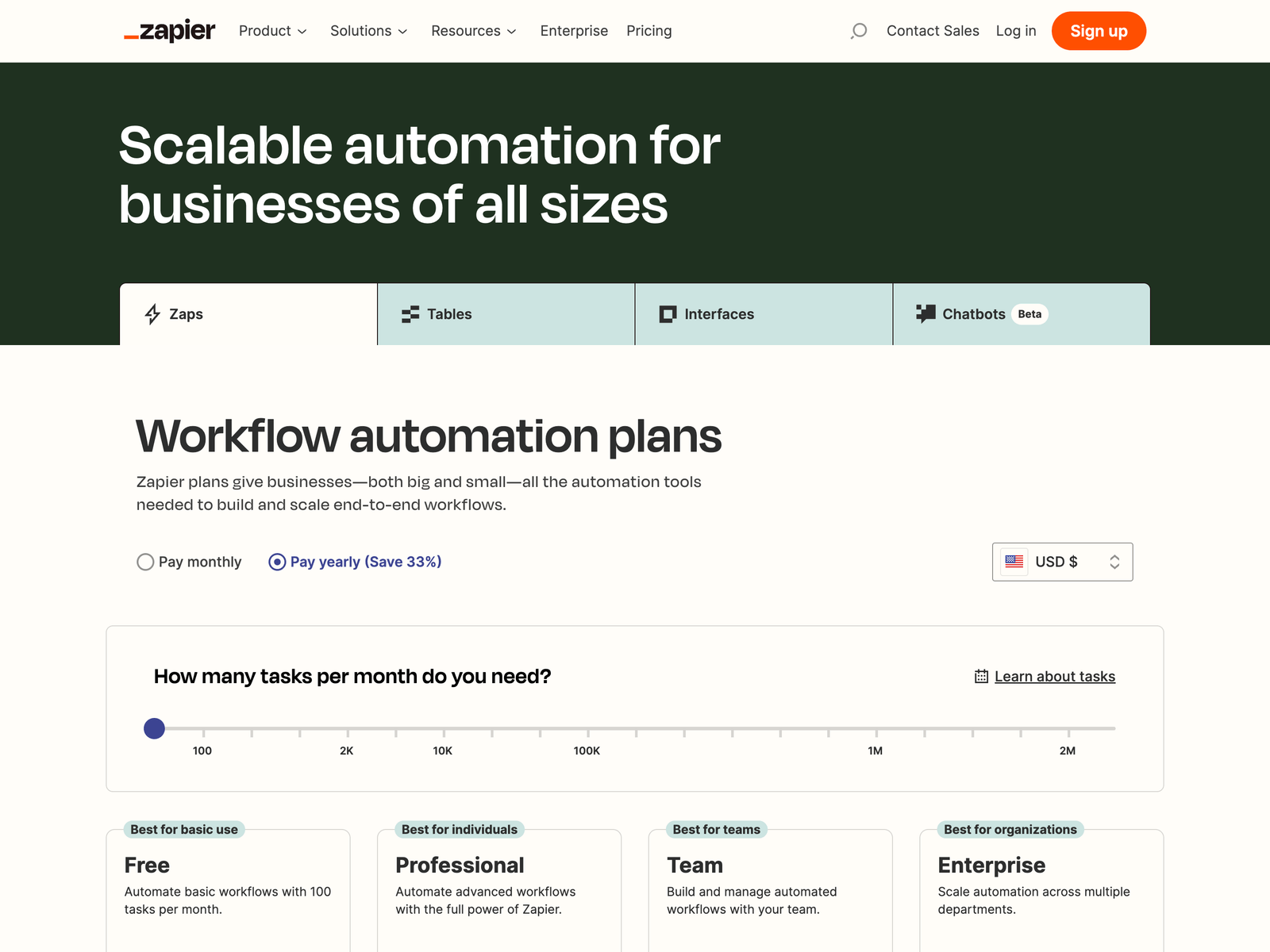Open the Enterprise nav item

click(x=574, y=31)
